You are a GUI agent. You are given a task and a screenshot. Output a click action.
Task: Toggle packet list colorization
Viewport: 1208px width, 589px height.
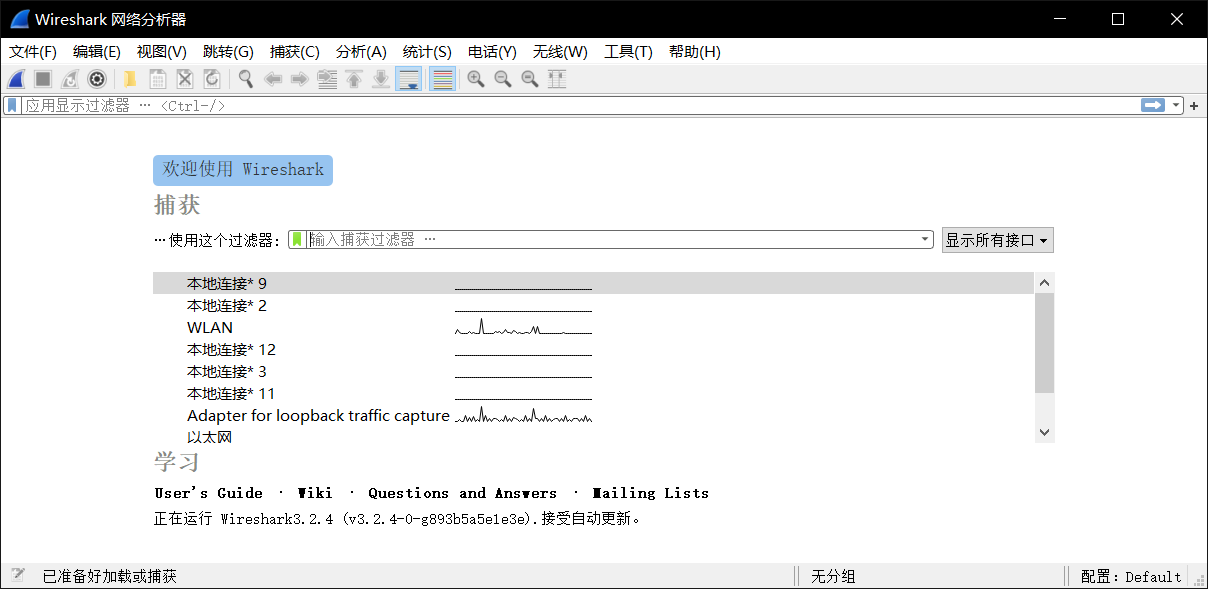click(x=442, y=79)
